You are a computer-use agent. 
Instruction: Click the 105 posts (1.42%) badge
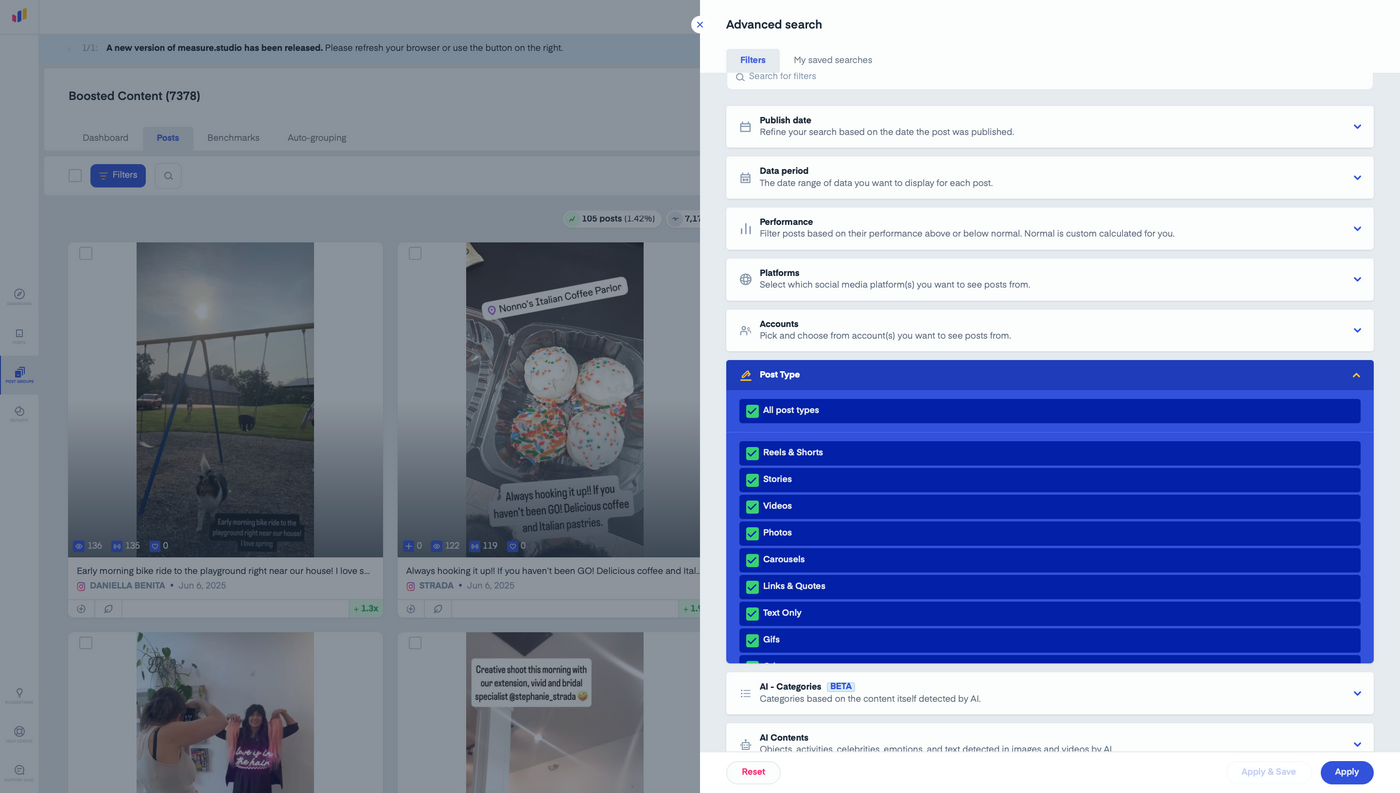[611, 218]
